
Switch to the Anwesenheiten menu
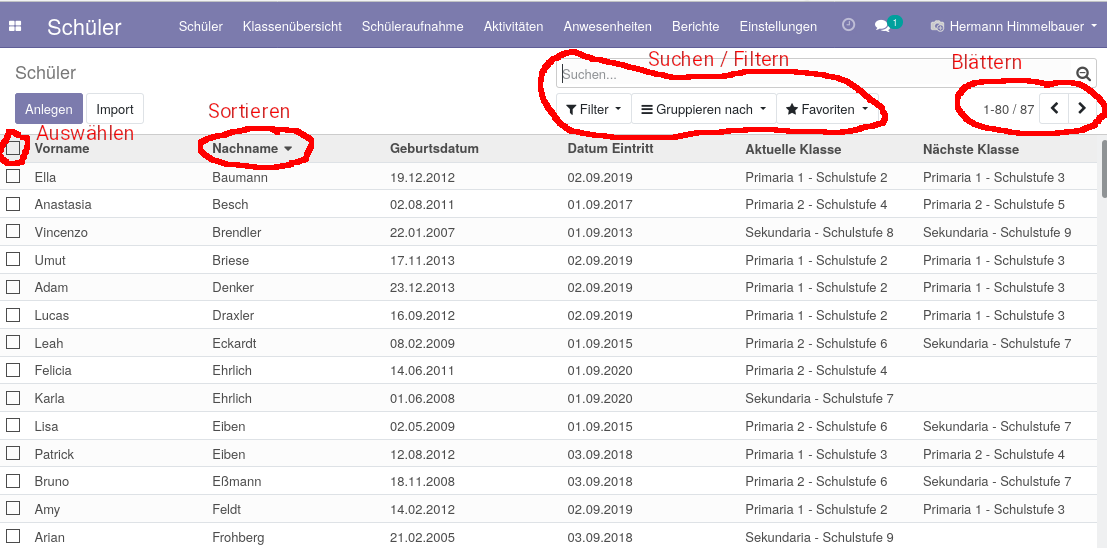coord(607,27)
